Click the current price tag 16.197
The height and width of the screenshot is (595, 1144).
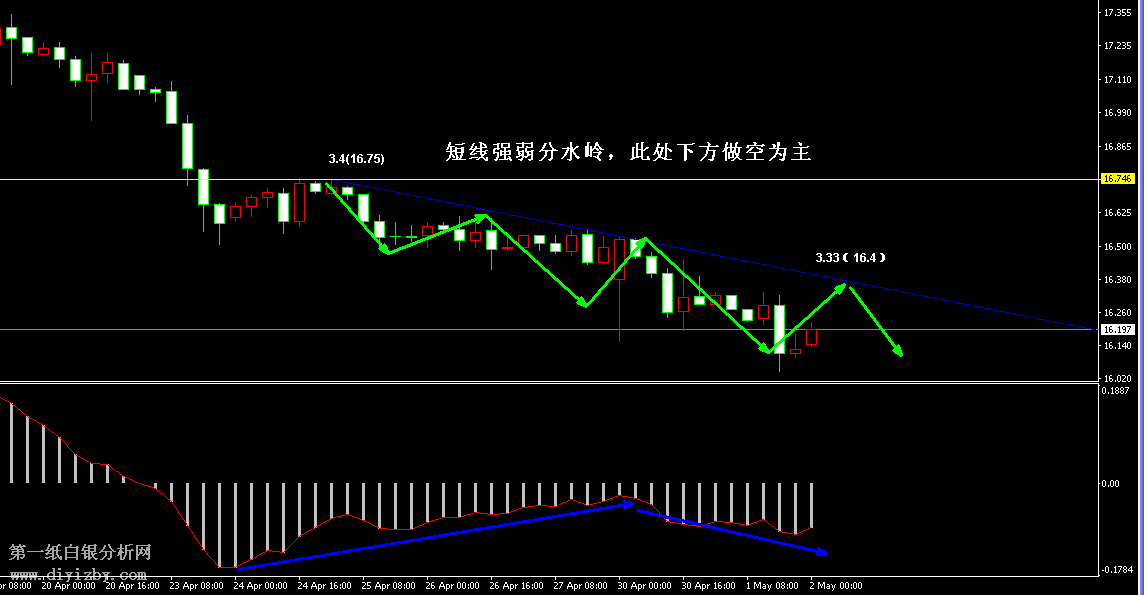tap(1115, 329)
